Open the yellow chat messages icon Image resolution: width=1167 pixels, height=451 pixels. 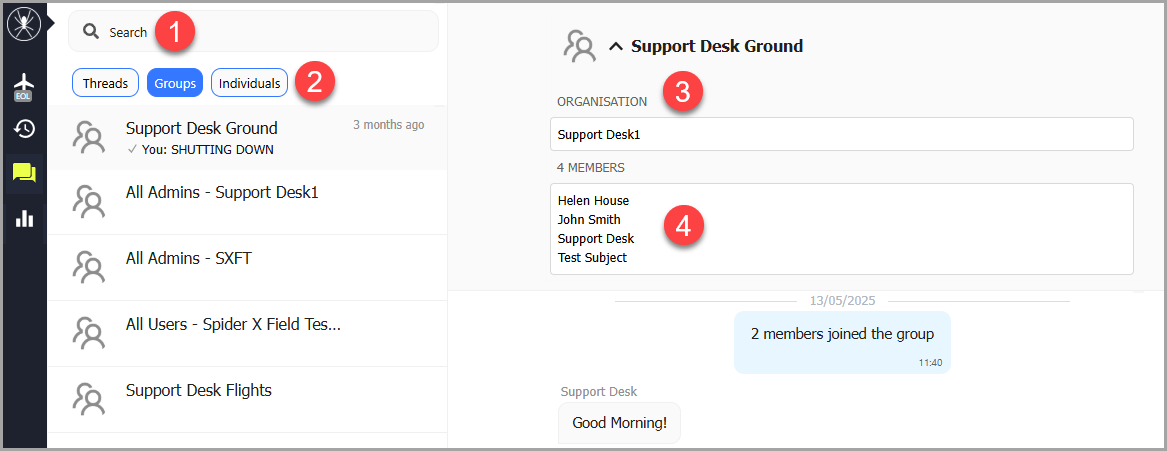point(24,174)
